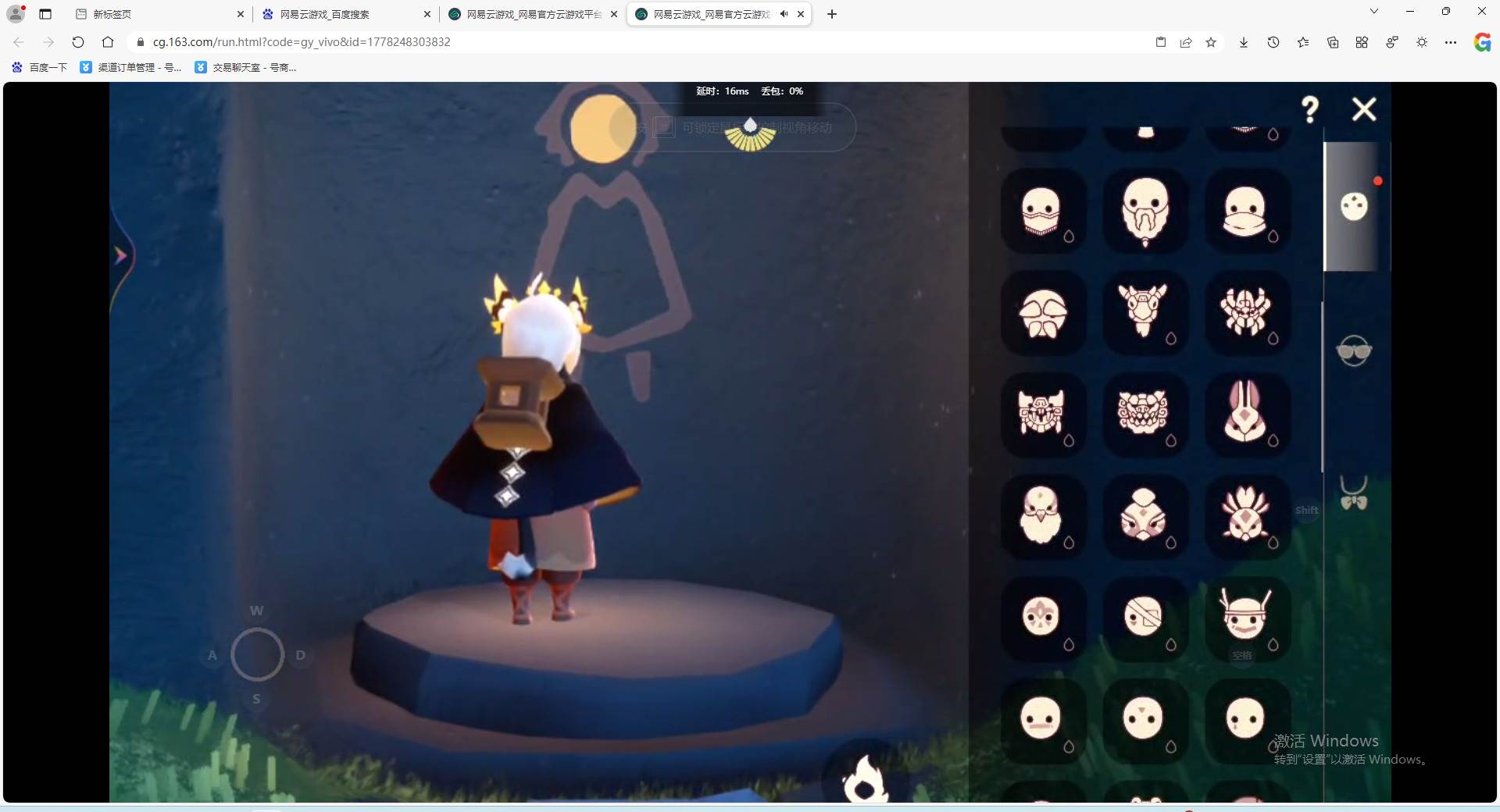
Task: Choose the bandaged eye-patch mask
Action: [x=1145, y=619]
